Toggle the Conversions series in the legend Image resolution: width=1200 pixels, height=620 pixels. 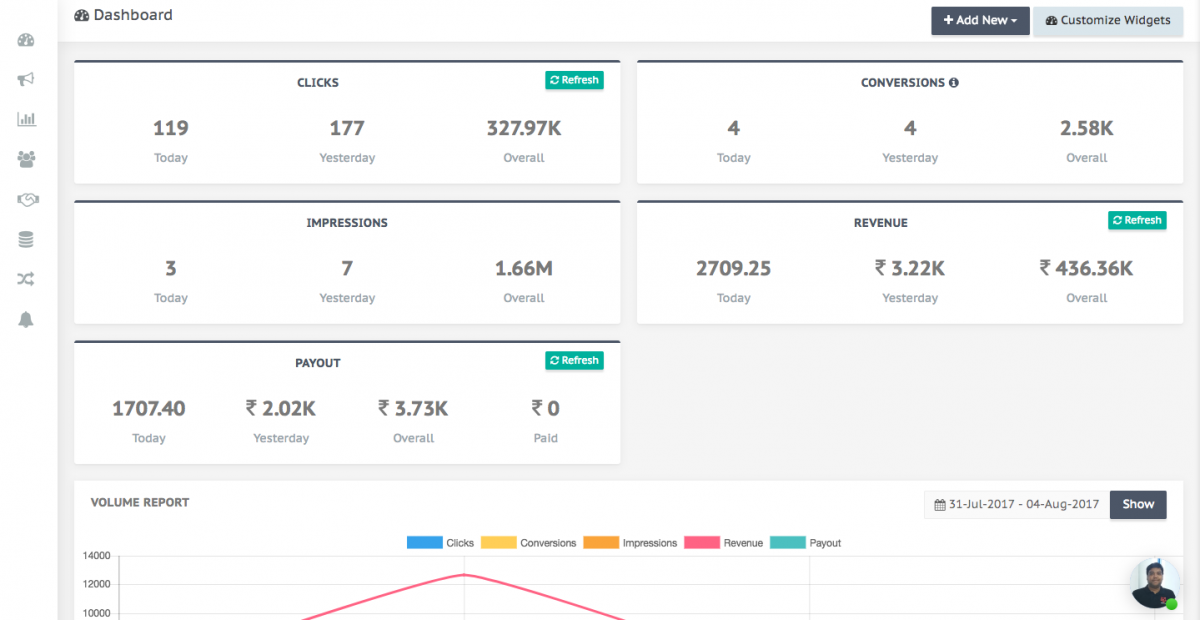pos(548,542)
